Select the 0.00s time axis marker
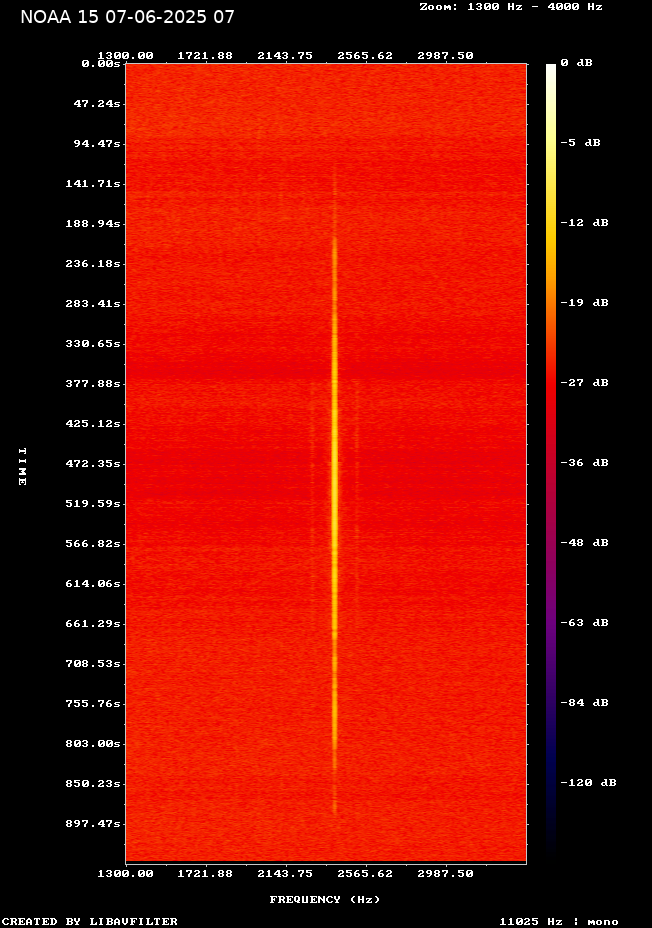The image size is (652, 928). pyautogui.click(x=100, y=64)
